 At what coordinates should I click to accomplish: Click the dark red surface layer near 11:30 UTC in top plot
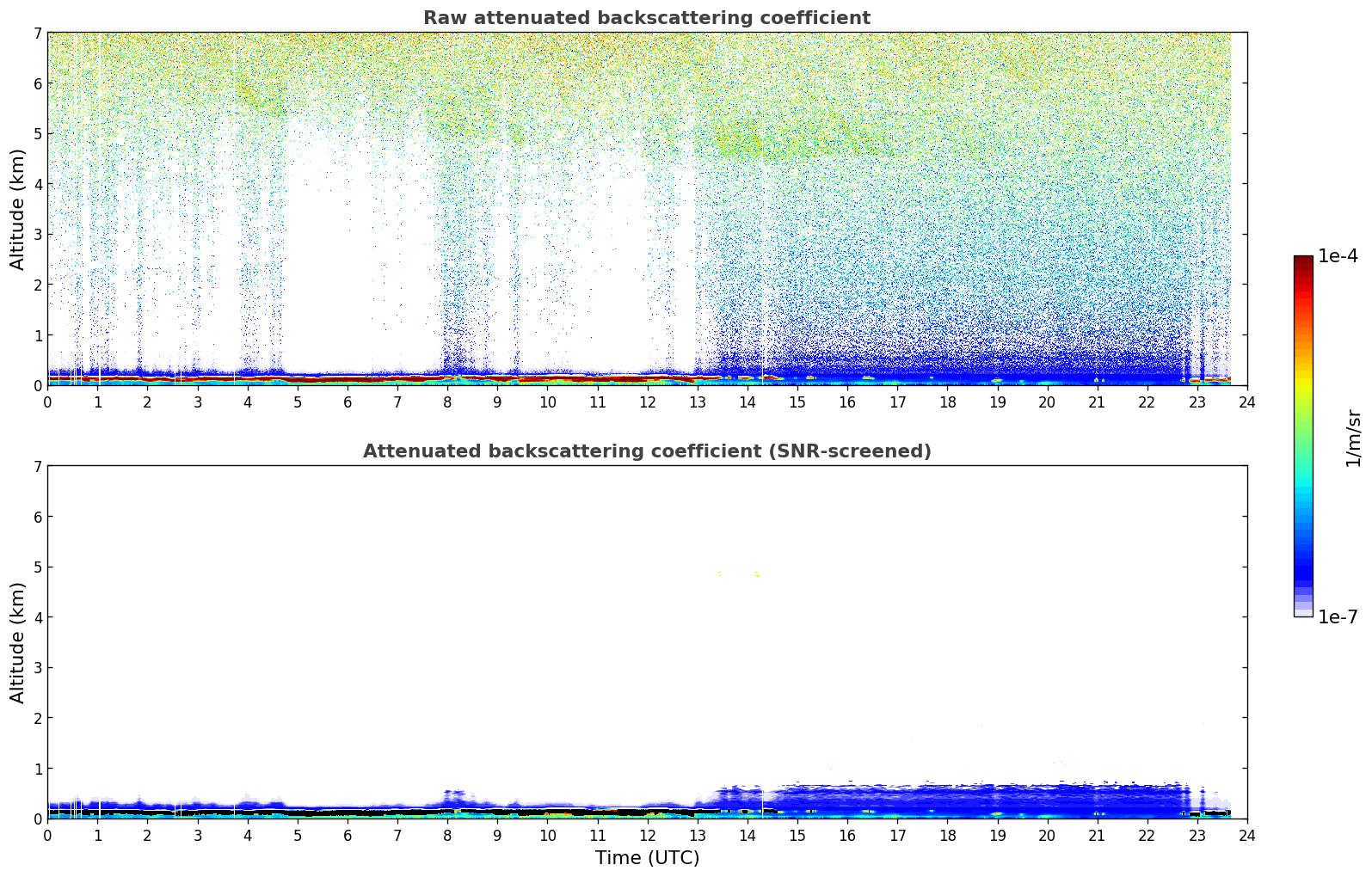point(622,378)
